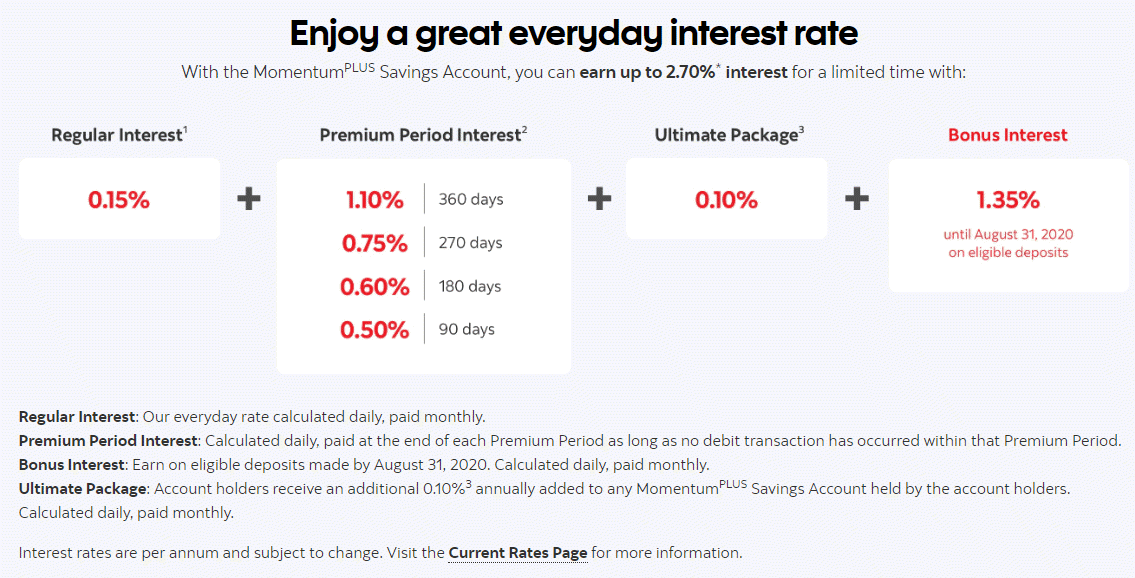Open the Current Rates Page link
This screenshot has height=578, width=1135.
[518, 553]
